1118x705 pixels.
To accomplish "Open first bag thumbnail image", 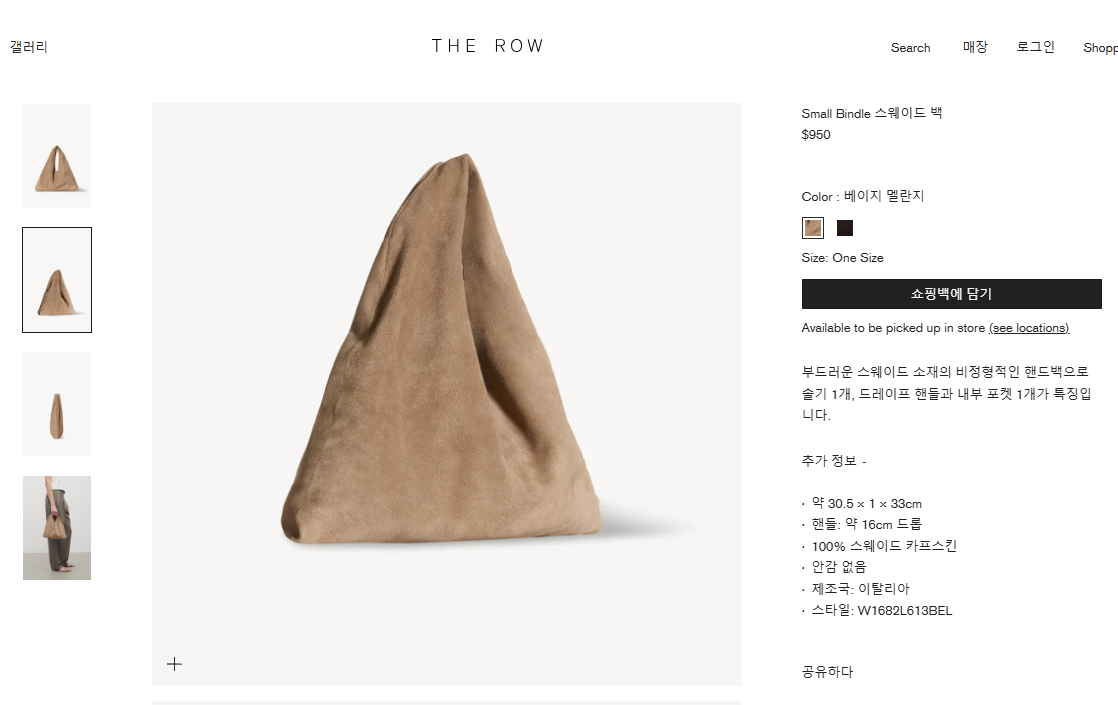I will pyautogui.click(x=57, y=156).
